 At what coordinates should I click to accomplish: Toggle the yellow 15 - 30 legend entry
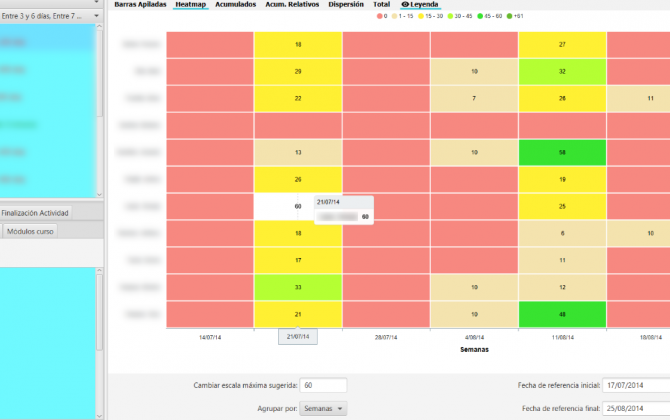pos(430,16)
